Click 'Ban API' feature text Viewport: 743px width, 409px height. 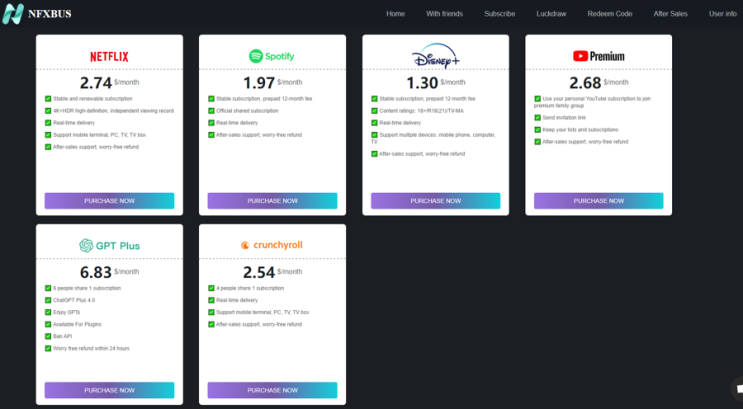coord(63,336)
